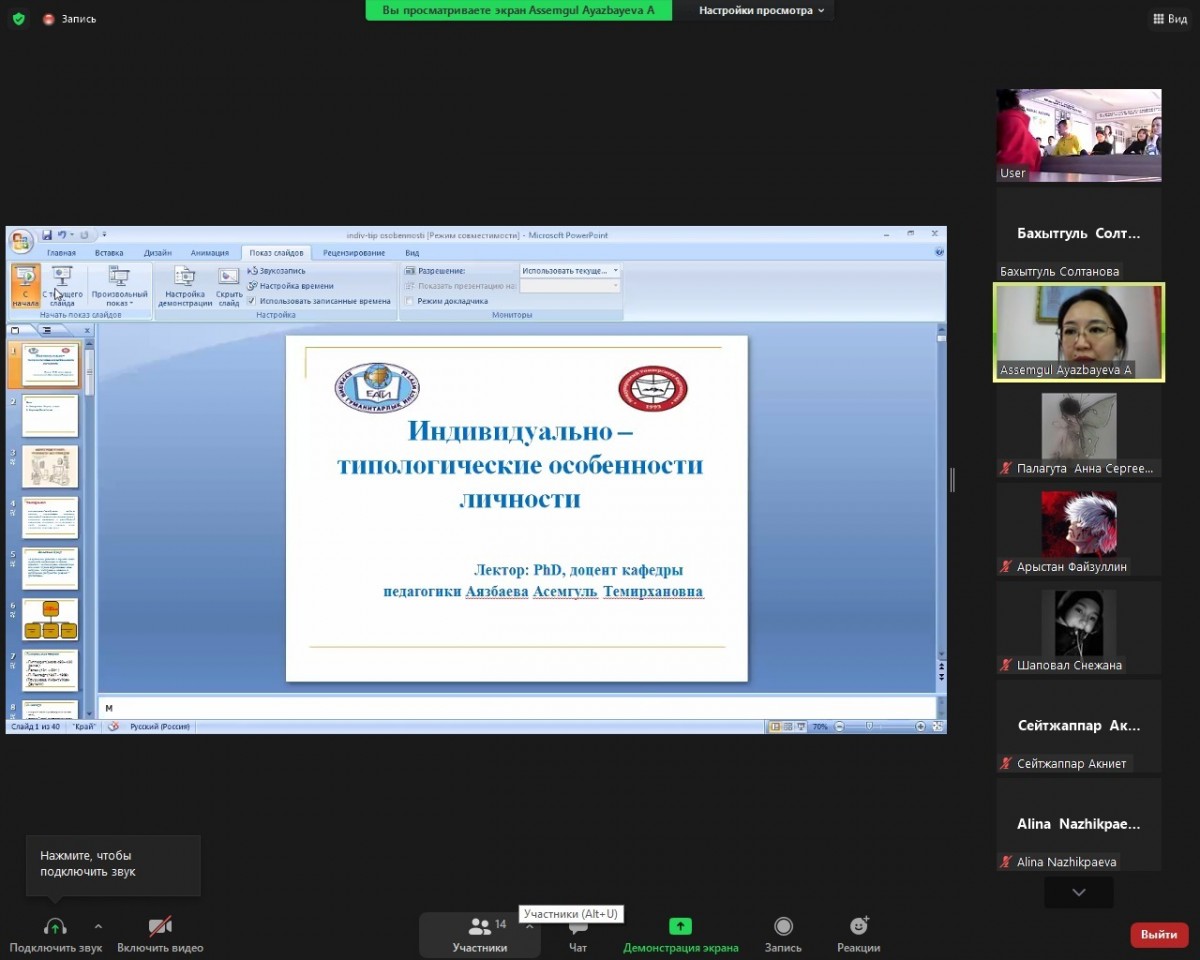This screenshot has width=1200, height=960.
Task: Leave the meeting with Выйти
Action: click(1159, 934)
